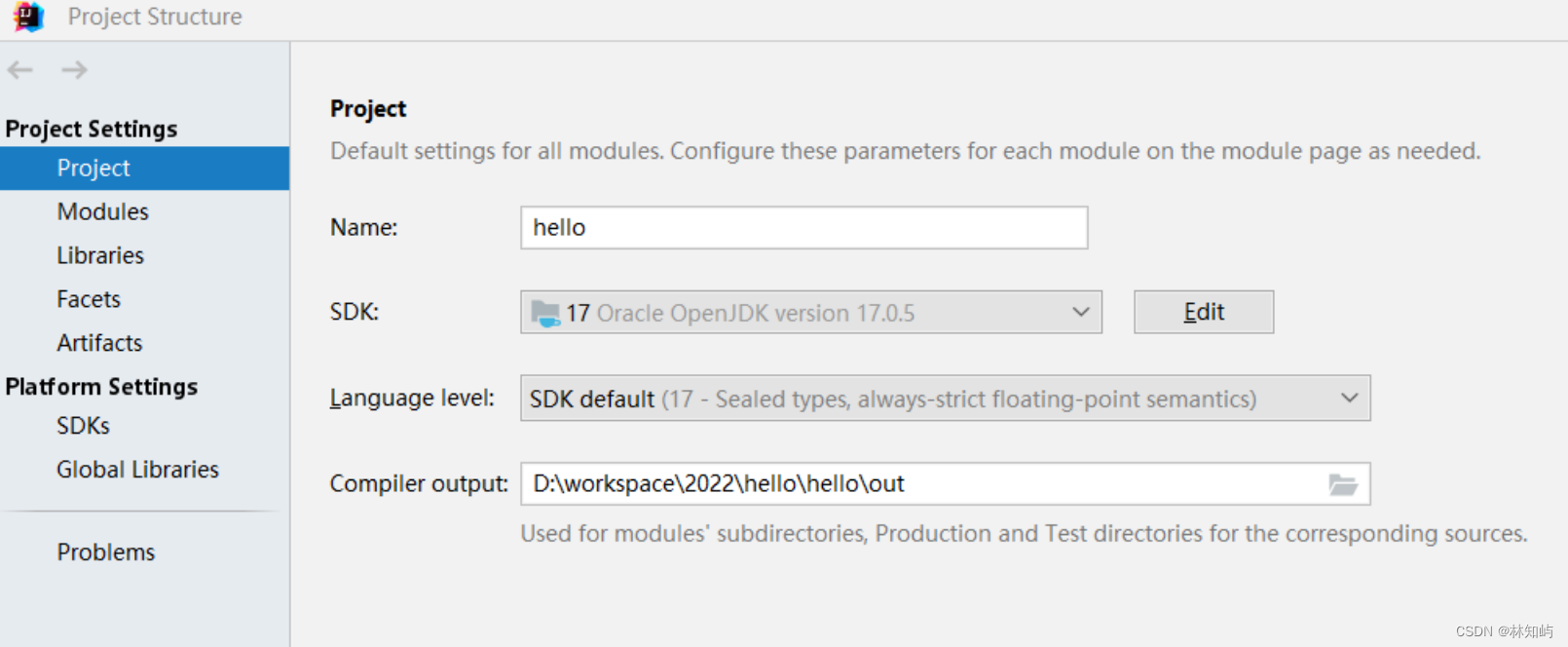Image resolution: width=1568 pixels, height=647 pixels.
Task: Select SDKs under Platform Settings
Action: tap(82, 426)
